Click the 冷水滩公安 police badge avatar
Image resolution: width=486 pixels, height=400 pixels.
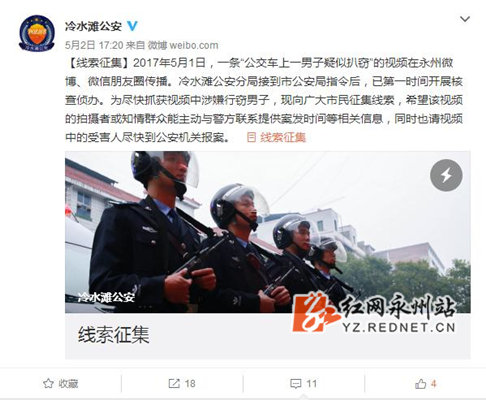(37, 33)
